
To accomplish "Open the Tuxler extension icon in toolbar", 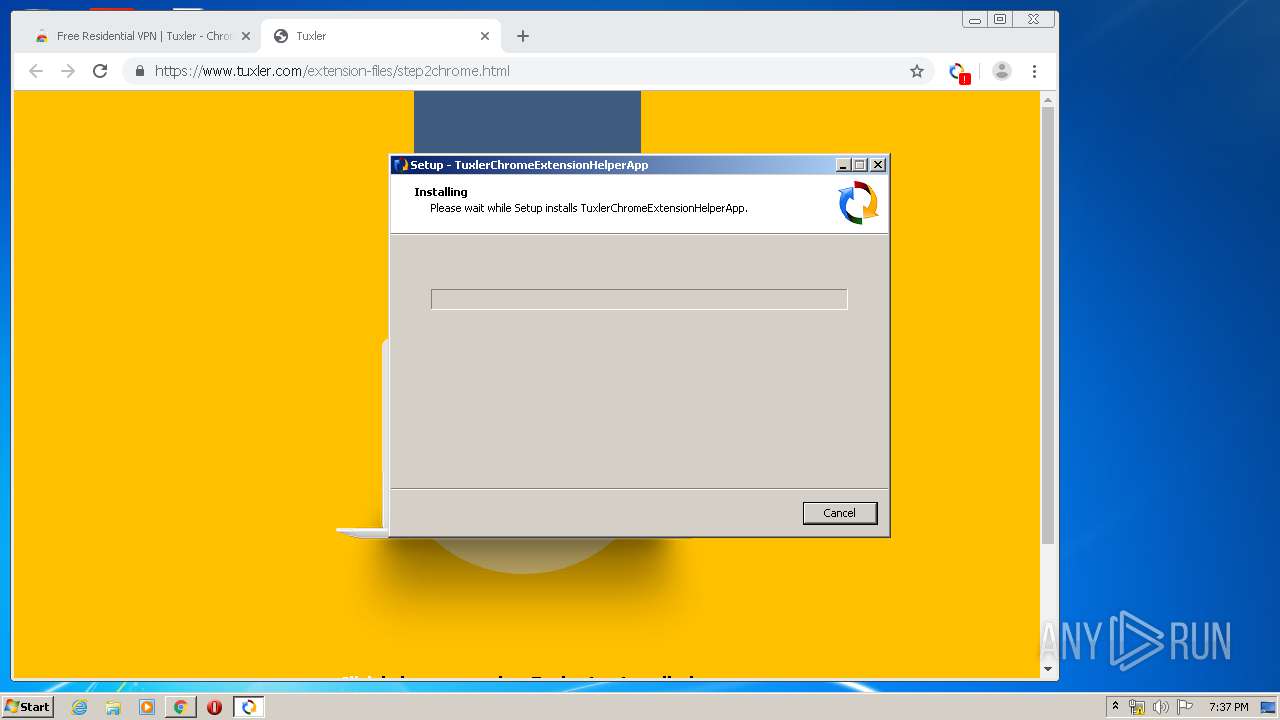I will click(959, 72).
